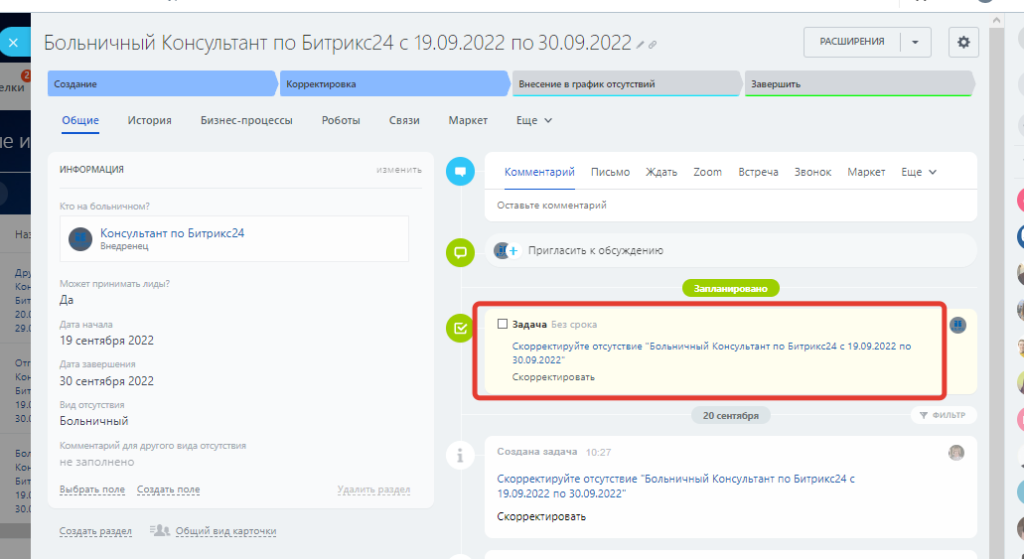The height and width of the screenshot is (559, 1024).
Task: Click РАСШИРЕНИЯ button
Action: [x=852, y=42]
